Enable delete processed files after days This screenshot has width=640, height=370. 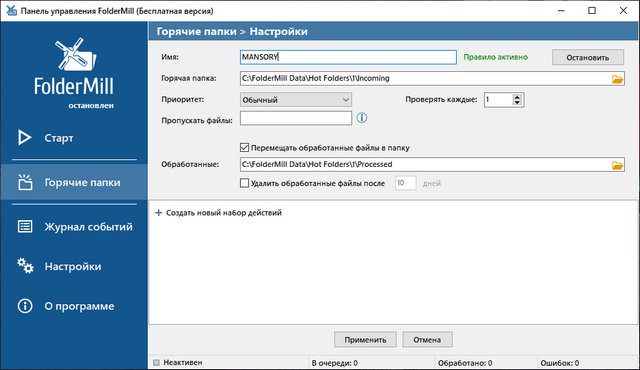[x=244, y=183]
